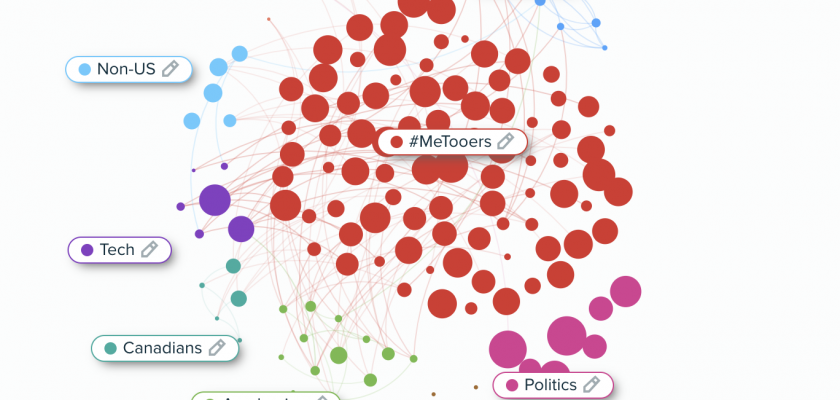
Task: Select the Non-US cluster label text
Action: point(126,70)
